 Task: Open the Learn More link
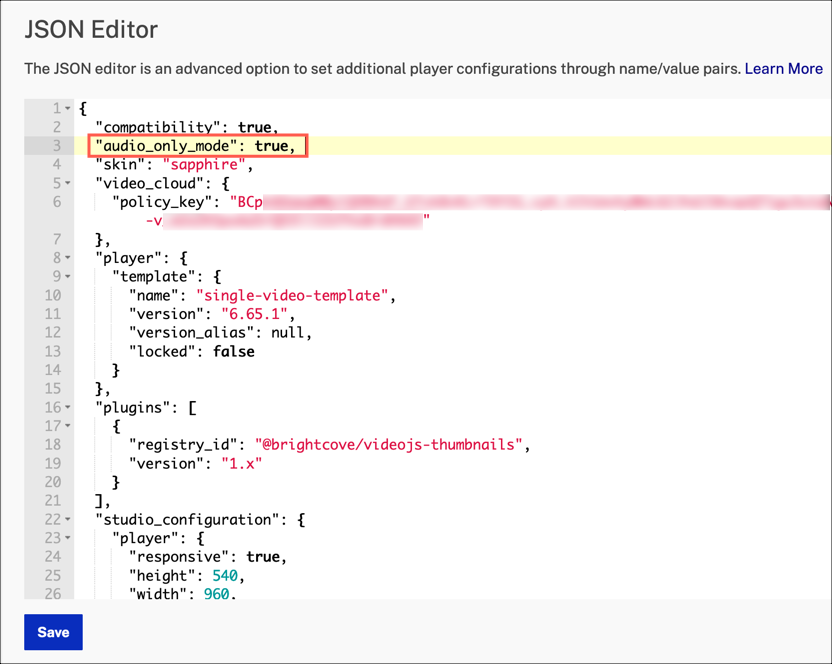(783, 68)
